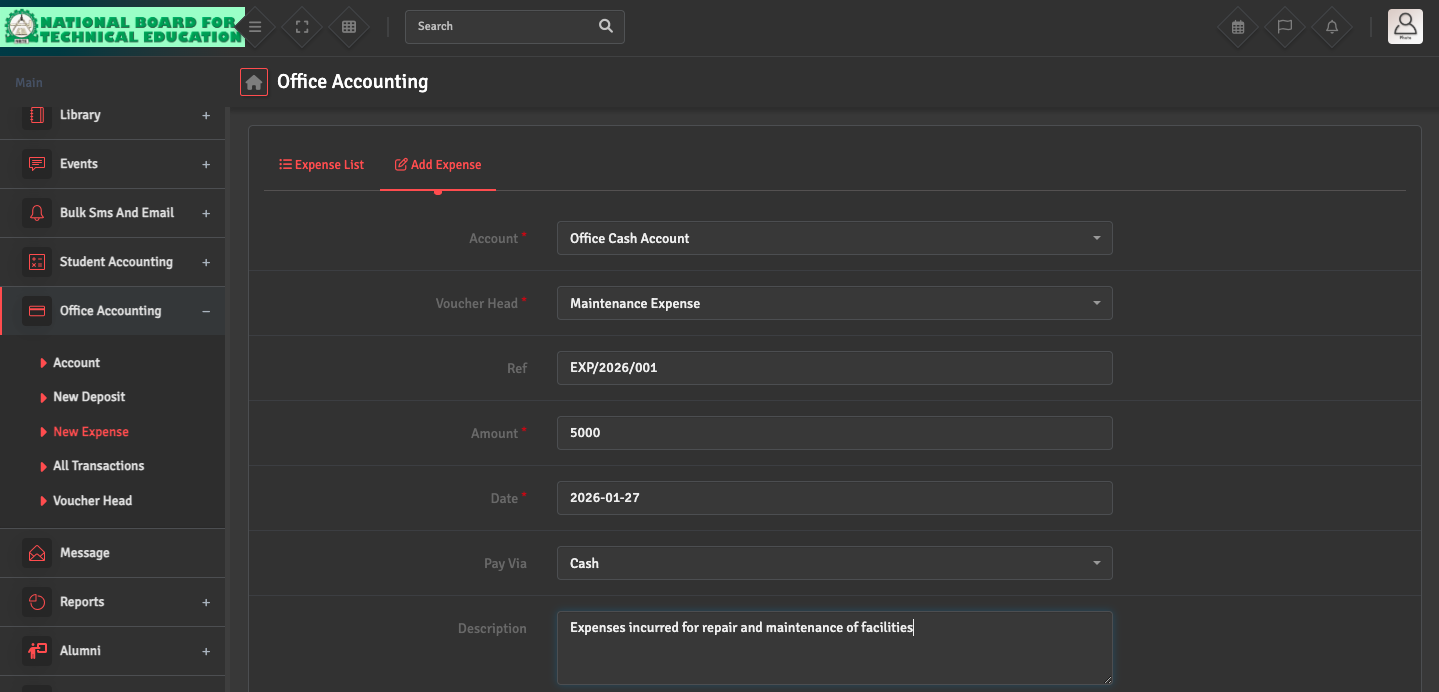Click the fullscreen icon in top bar
Screen dimensions: 1439x692
point(302,27)
